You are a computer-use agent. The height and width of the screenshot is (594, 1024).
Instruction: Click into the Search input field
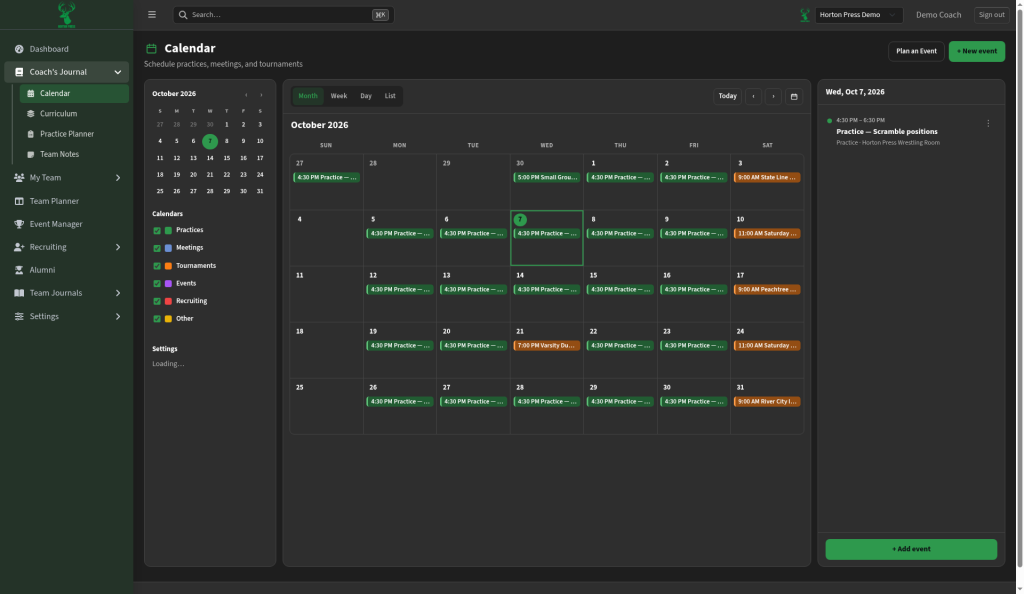[283, 15]
